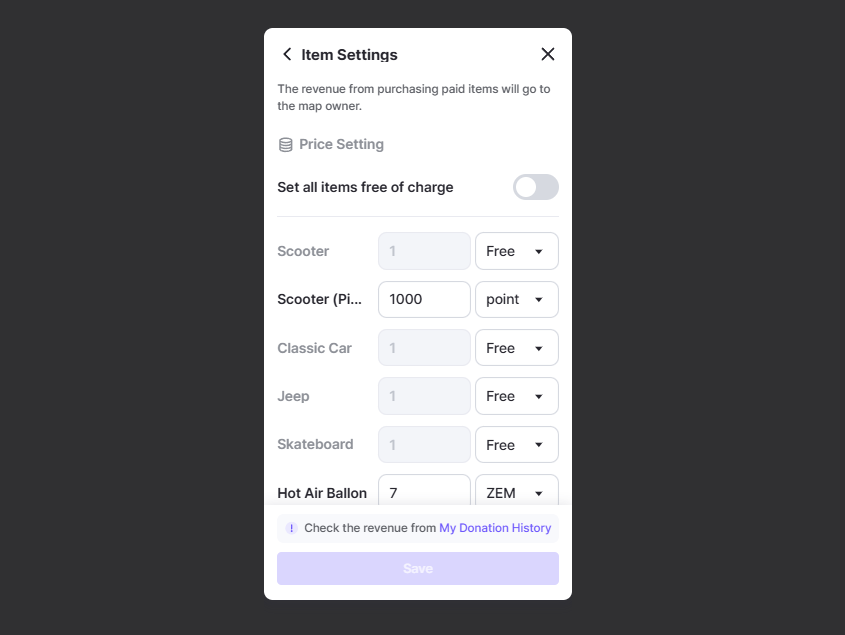Click the back arrow beside Item Settings
845x635 pixels.
(287, 55)
